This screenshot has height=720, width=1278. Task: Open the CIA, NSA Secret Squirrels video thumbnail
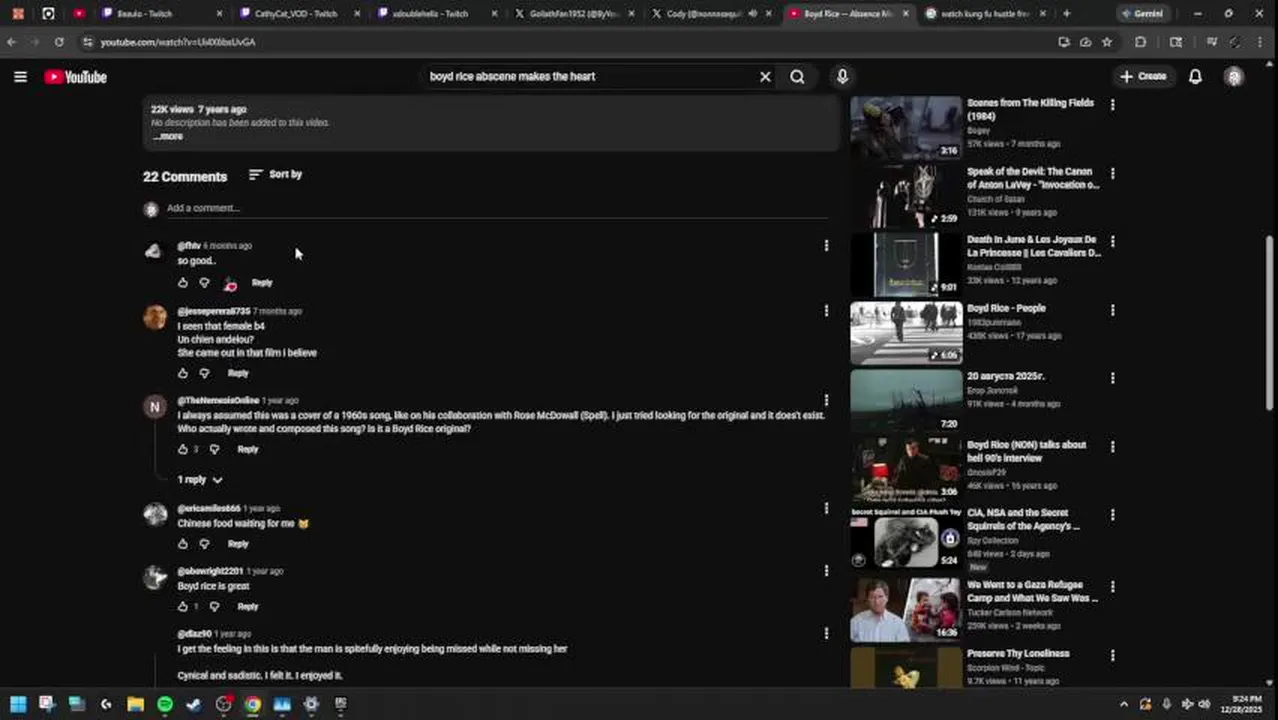[x=906, y=540]
